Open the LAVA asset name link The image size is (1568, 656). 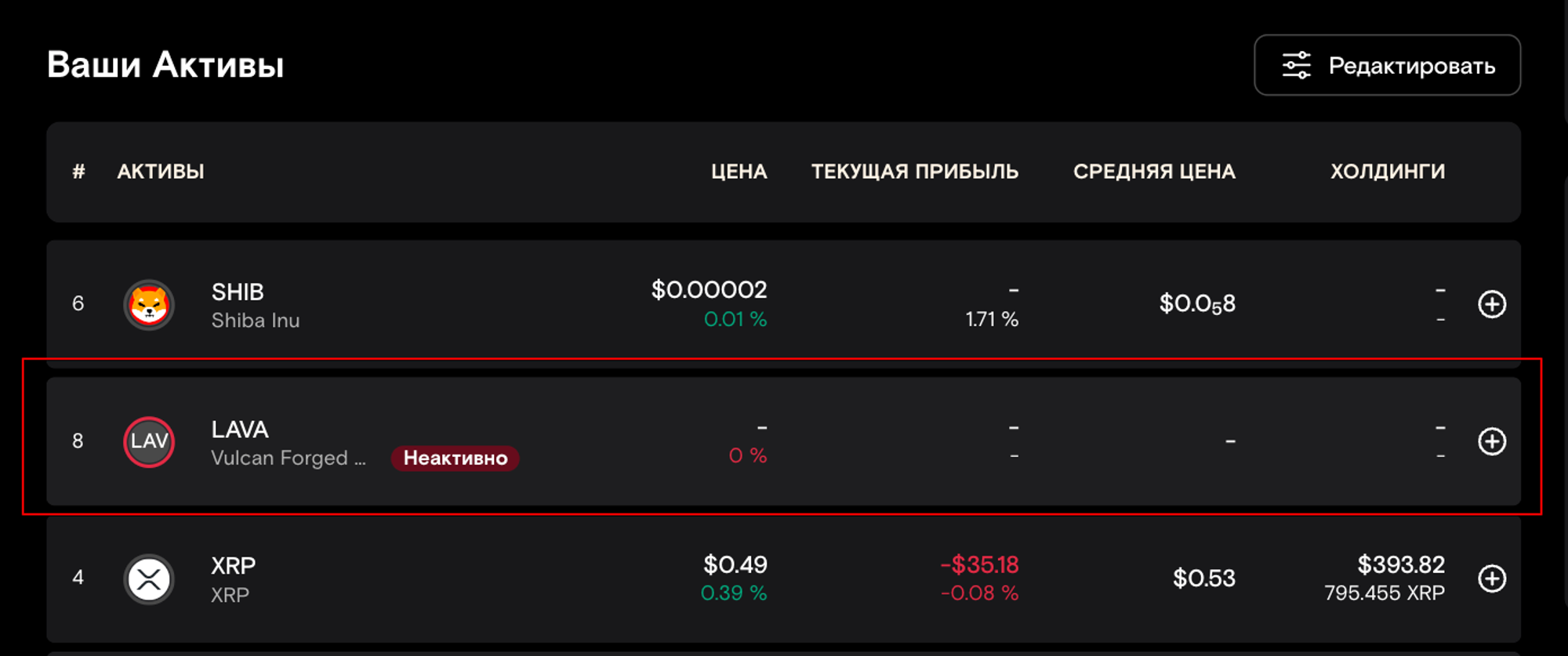(240, 429)
